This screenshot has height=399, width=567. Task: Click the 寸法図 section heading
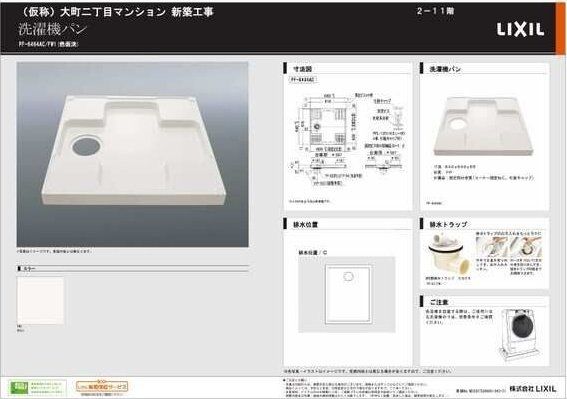tap(302, 69)
